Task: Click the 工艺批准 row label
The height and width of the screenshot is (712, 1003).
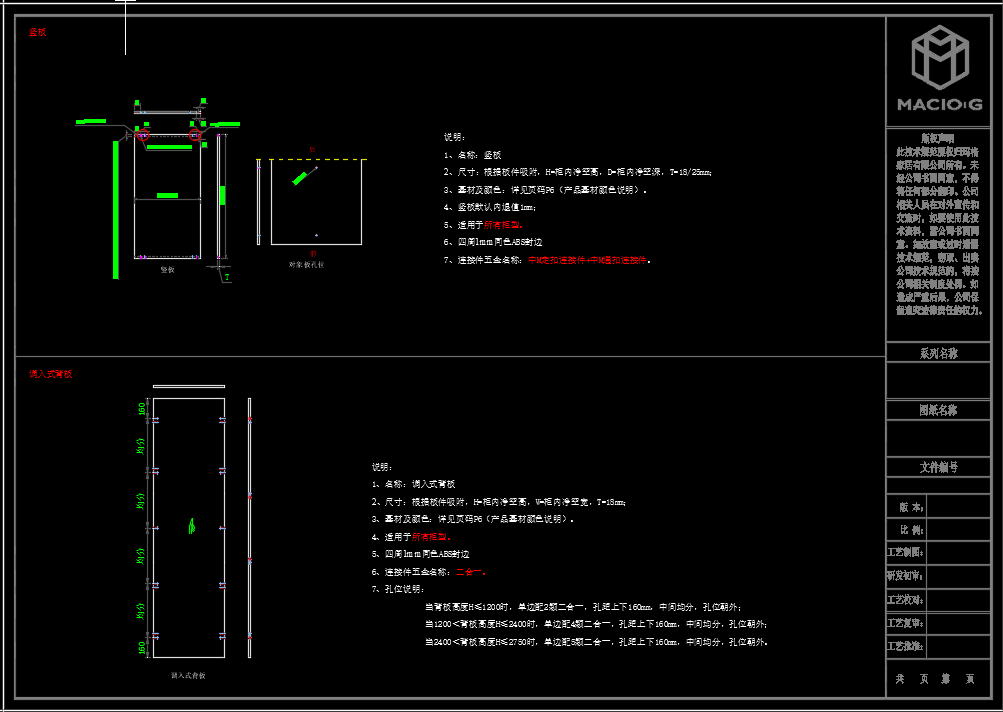Action: click(906, 646)
